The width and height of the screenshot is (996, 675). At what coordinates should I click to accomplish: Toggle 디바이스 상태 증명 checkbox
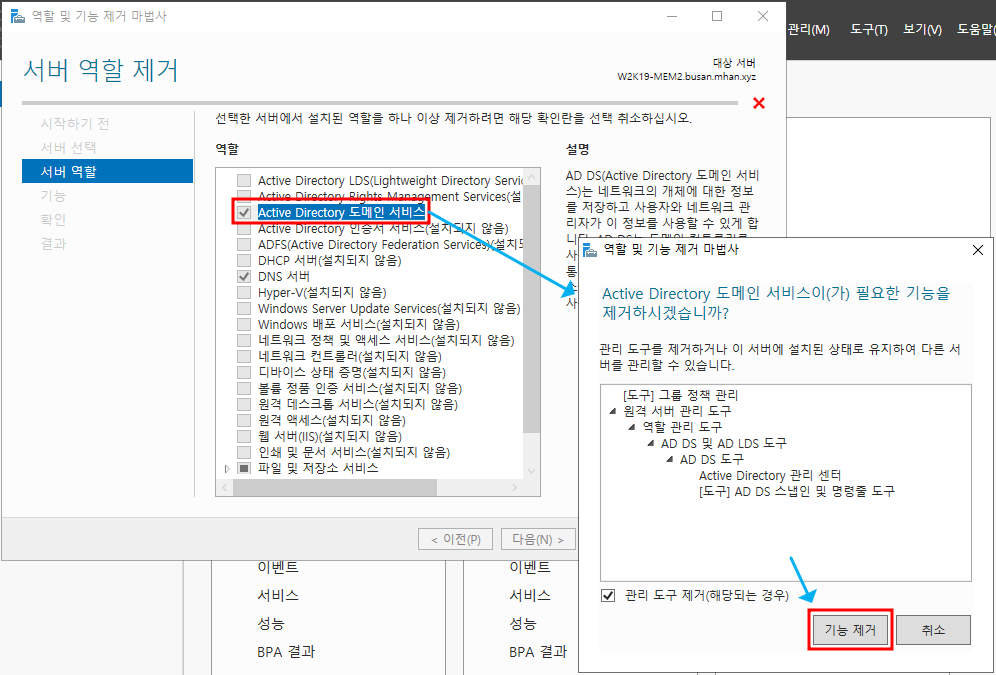[x=244, y=372]
